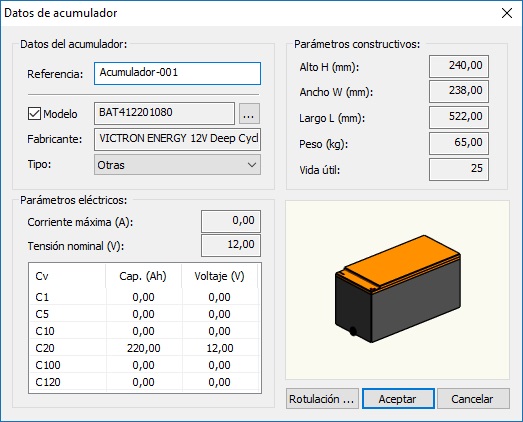Image resolution: width=523 pixels, height=422 pixels.
Task: Click the C10 voltage cell
Action: [220, 331]
